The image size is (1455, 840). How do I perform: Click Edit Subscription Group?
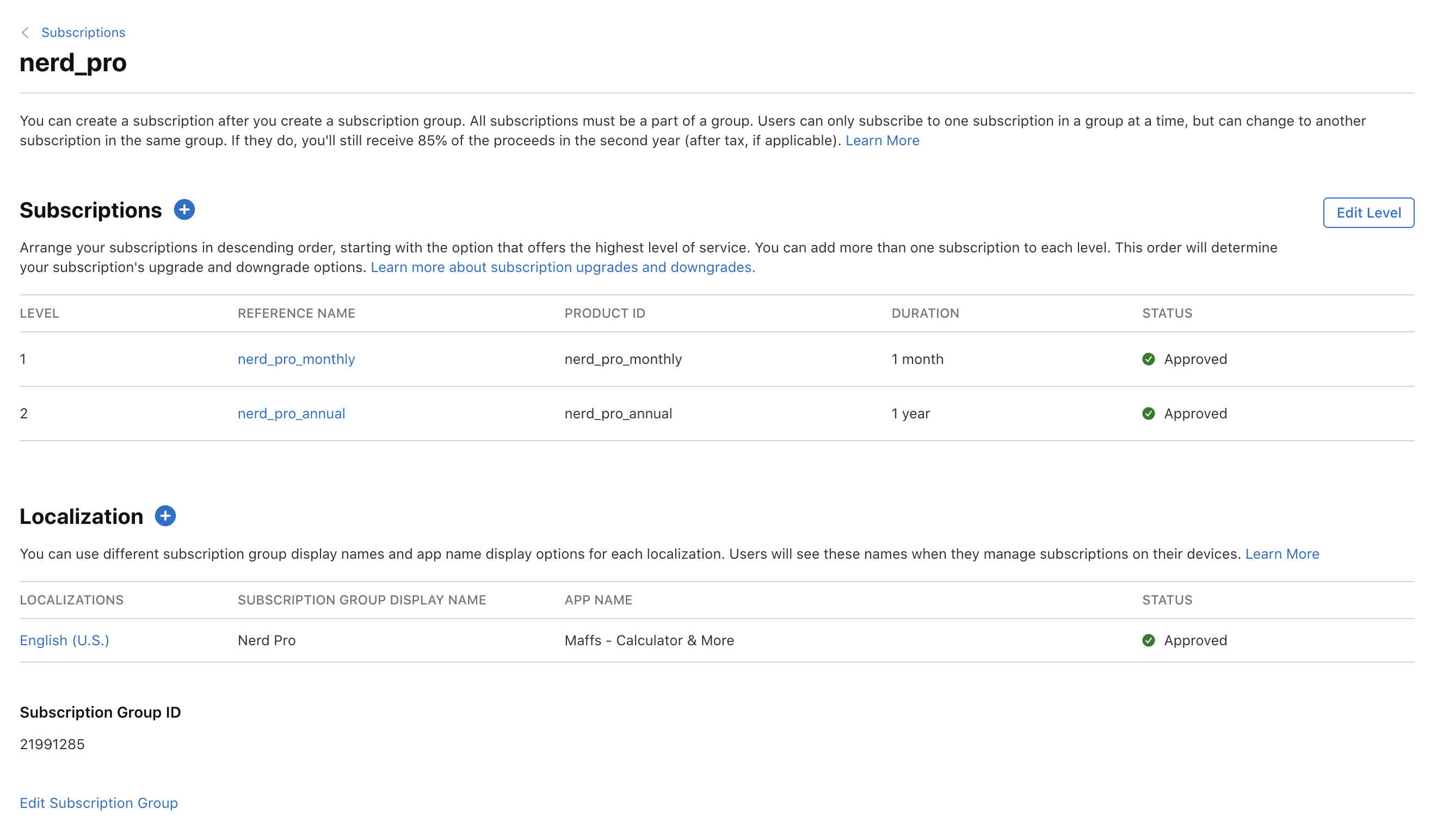point(98,802)
